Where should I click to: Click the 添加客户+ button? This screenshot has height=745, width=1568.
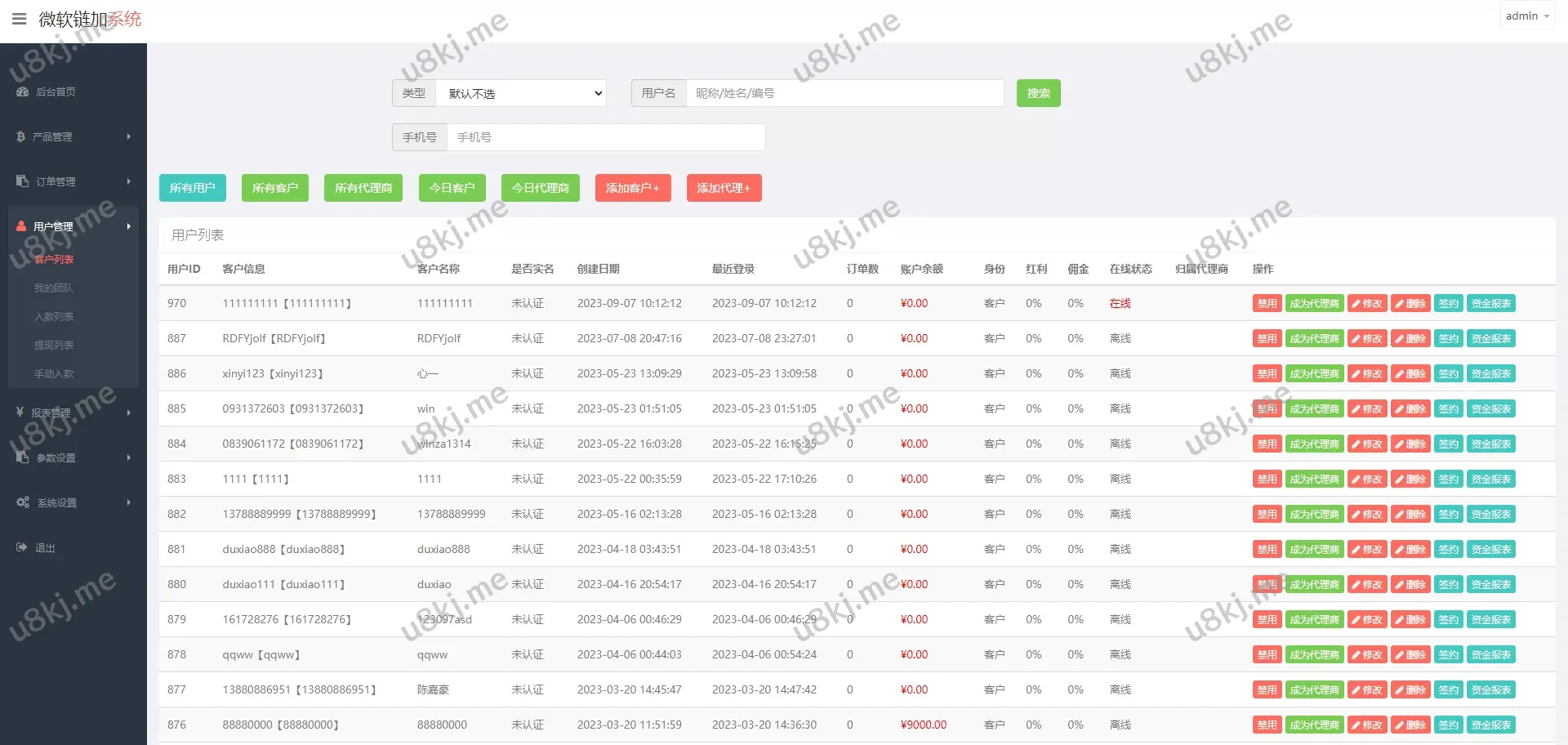click(632, 188)
